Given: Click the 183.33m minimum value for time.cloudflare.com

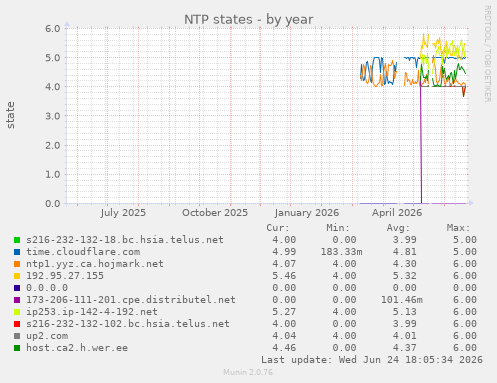Looking at the screenshot, I should pyautogui.click(x=341, y=252).
